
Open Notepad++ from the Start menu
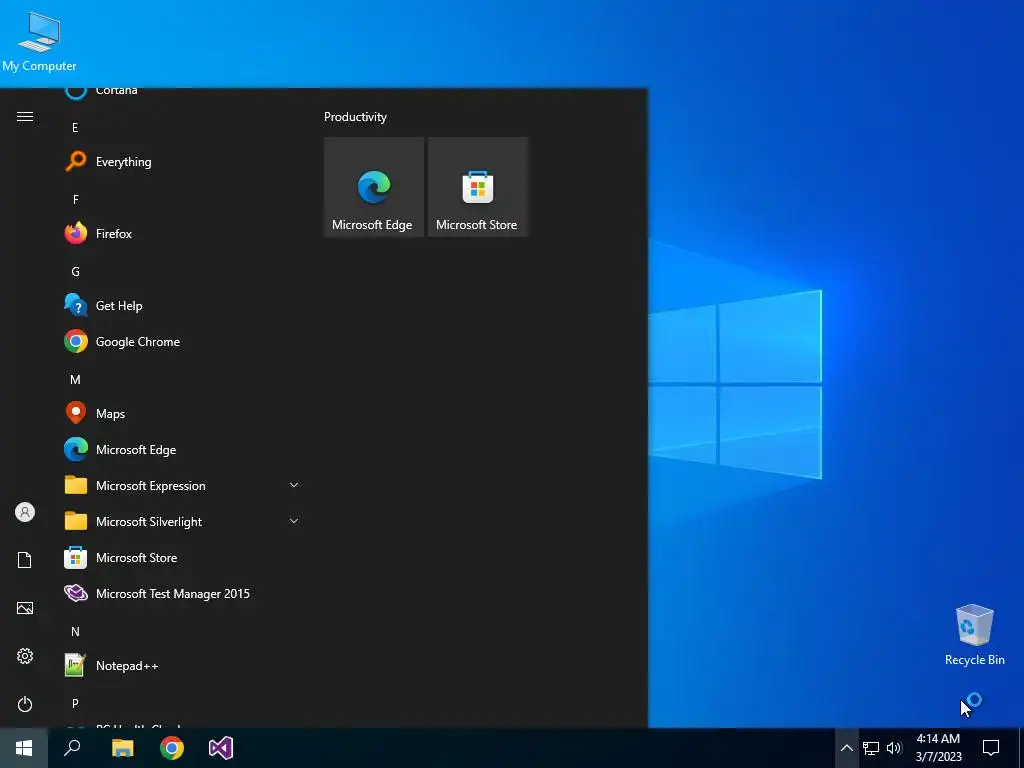pyautogui.click(x=183, y=665)
